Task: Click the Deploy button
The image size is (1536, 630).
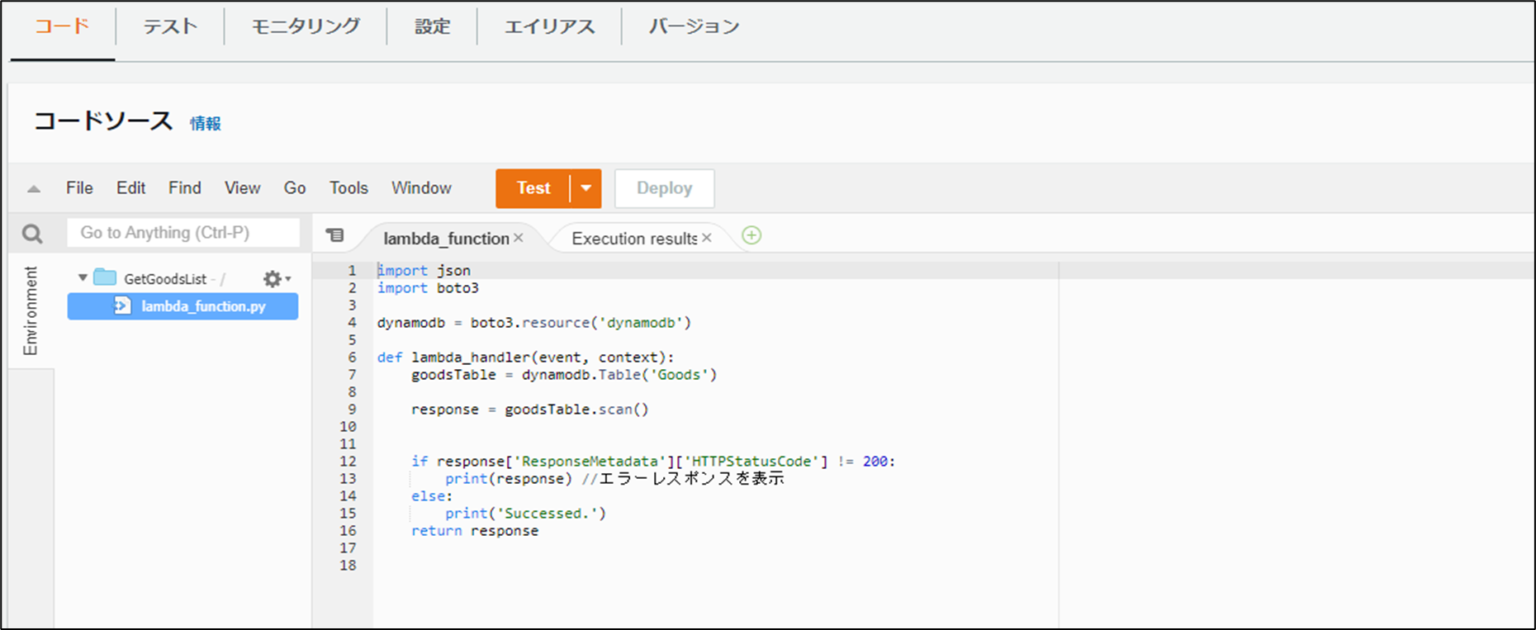Action: pos(663,188)
